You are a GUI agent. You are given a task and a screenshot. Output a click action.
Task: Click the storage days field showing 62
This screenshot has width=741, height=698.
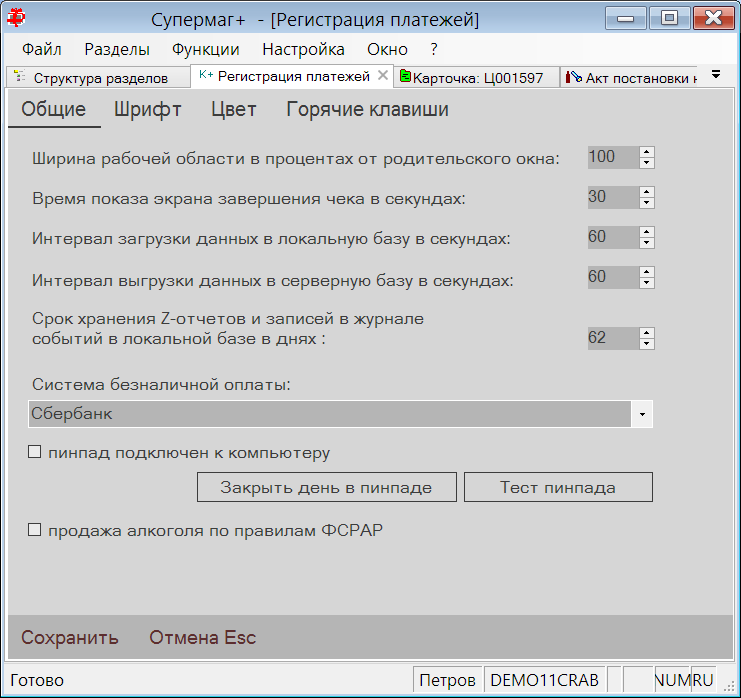tap(613, 339)
